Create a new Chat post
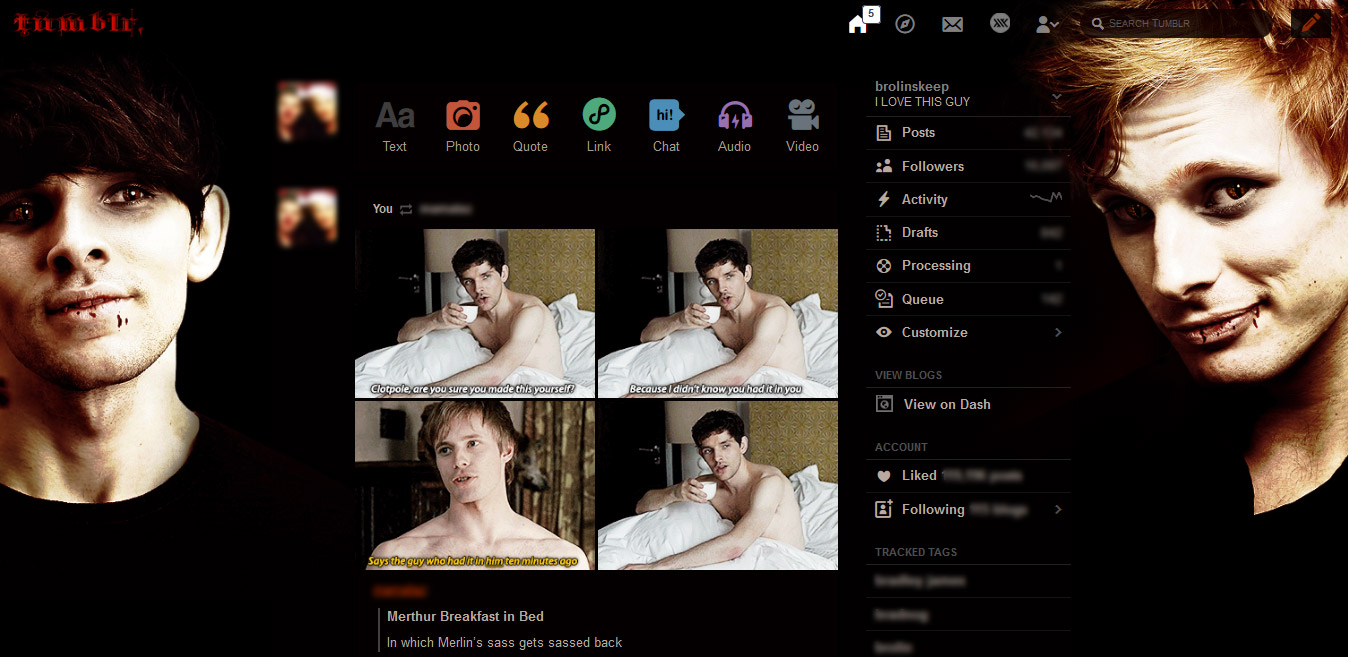The height and width of the screenshot is (657, 1348). click(666, 125)
